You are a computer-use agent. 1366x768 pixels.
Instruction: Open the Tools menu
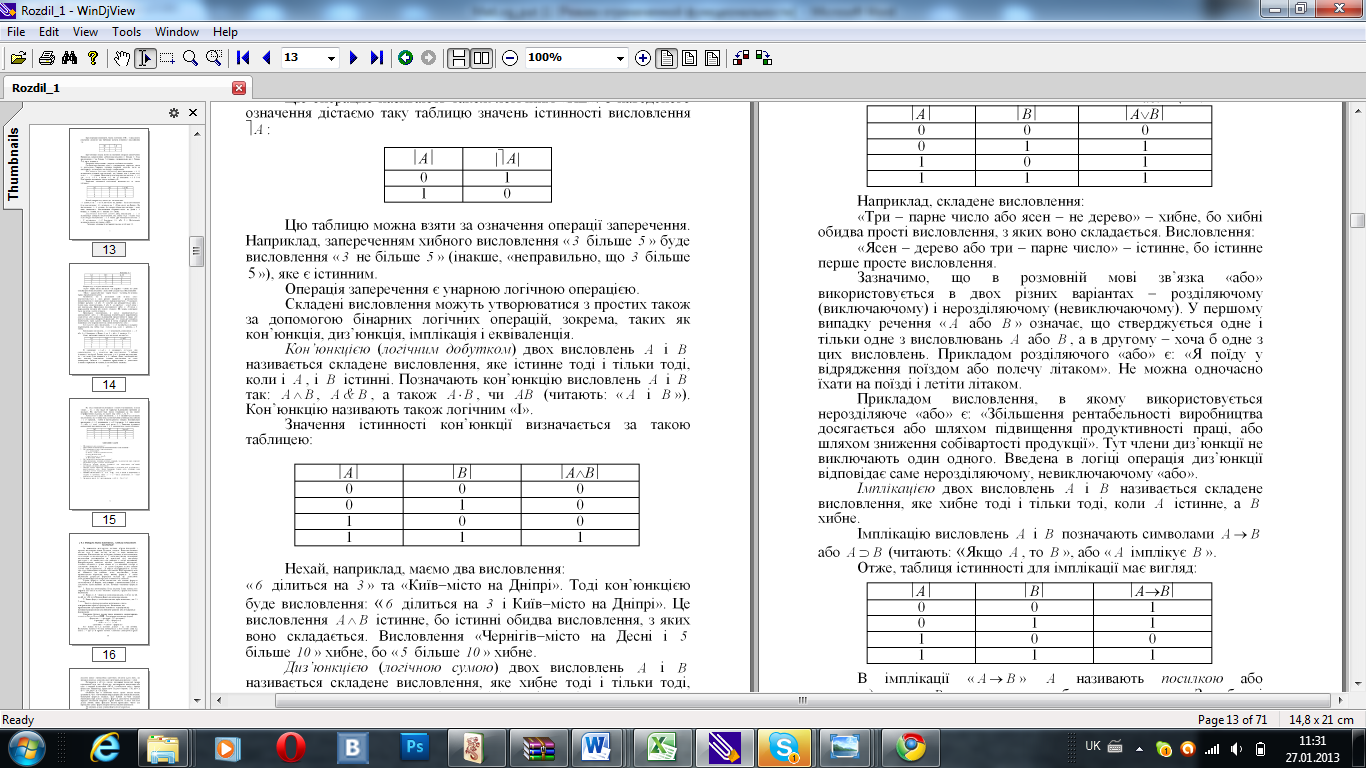point(126,32)
